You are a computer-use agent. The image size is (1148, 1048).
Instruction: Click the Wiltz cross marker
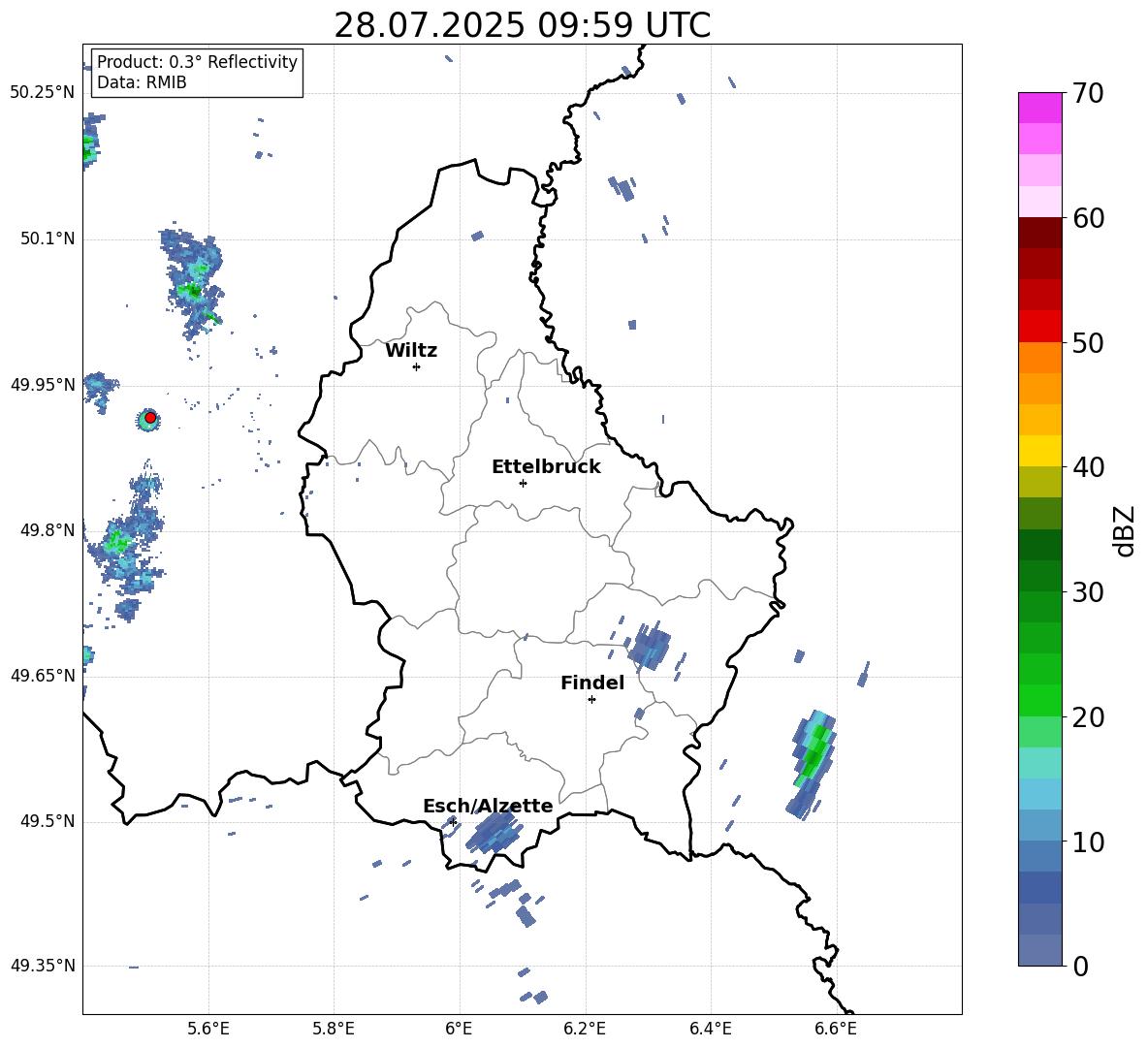point(417,366)
